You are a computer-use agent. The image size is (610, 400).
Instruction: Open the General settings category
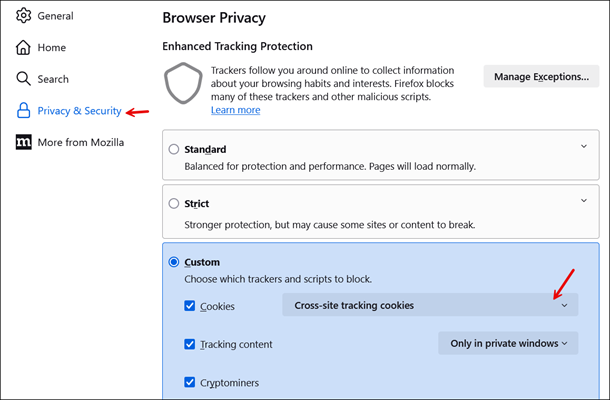(x=44, y=16)
